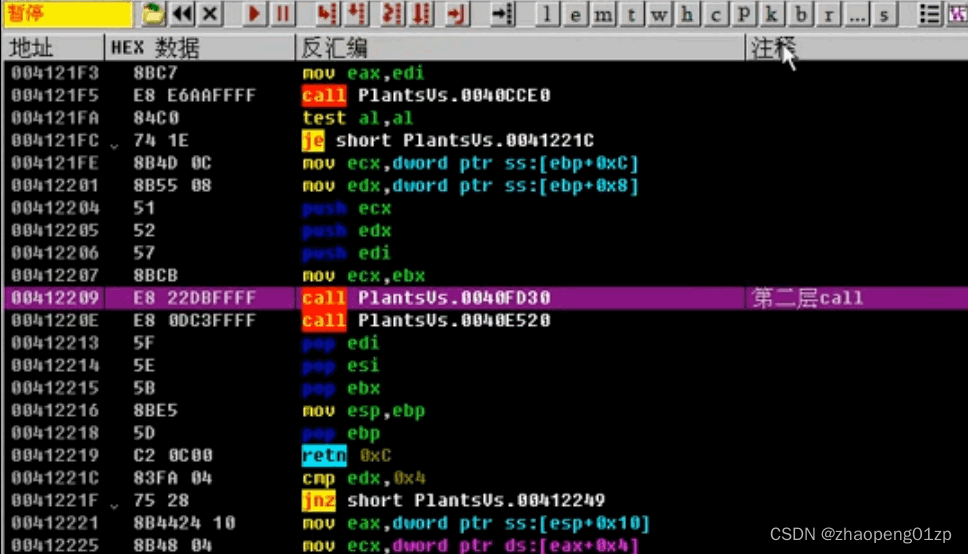This screenshot has height=554, width=968.
Task: Select the je short PlantsVs.0041221C line
Action: click(x=448, y=140)
